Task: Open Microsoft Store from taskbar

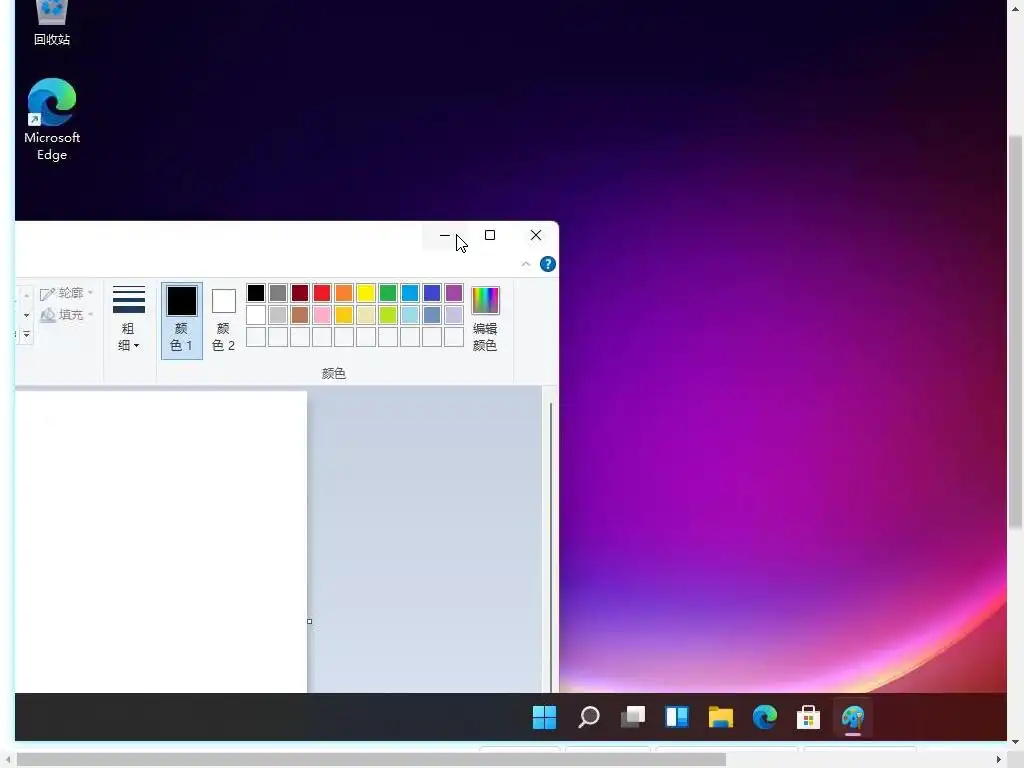Action: [x=808, y=717]
